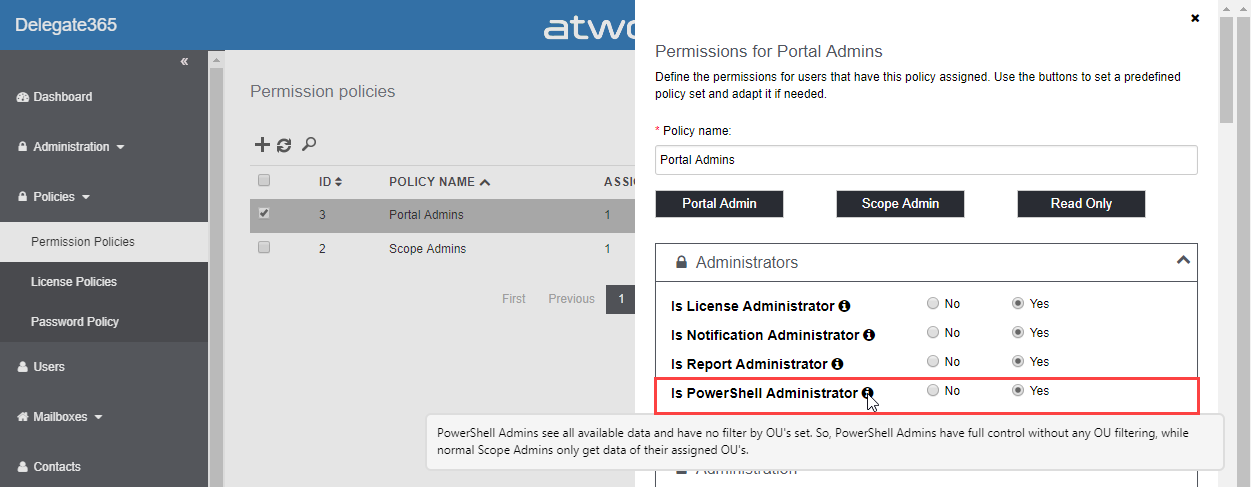1251x487 pixels.
Task: Click info icon beside Is Report Administrator
Action: (837, 364)
